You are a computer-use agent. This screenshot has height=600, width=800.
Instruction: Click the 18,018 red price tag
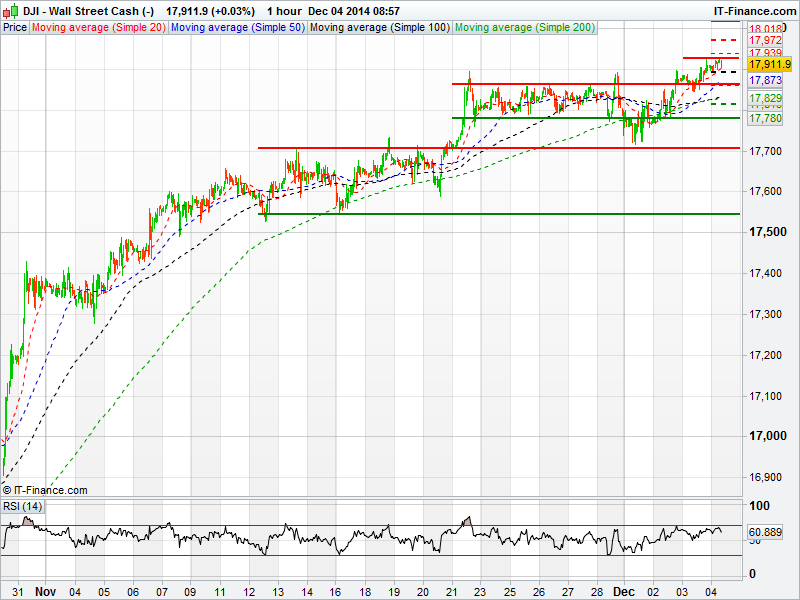(x=765, y=29)
